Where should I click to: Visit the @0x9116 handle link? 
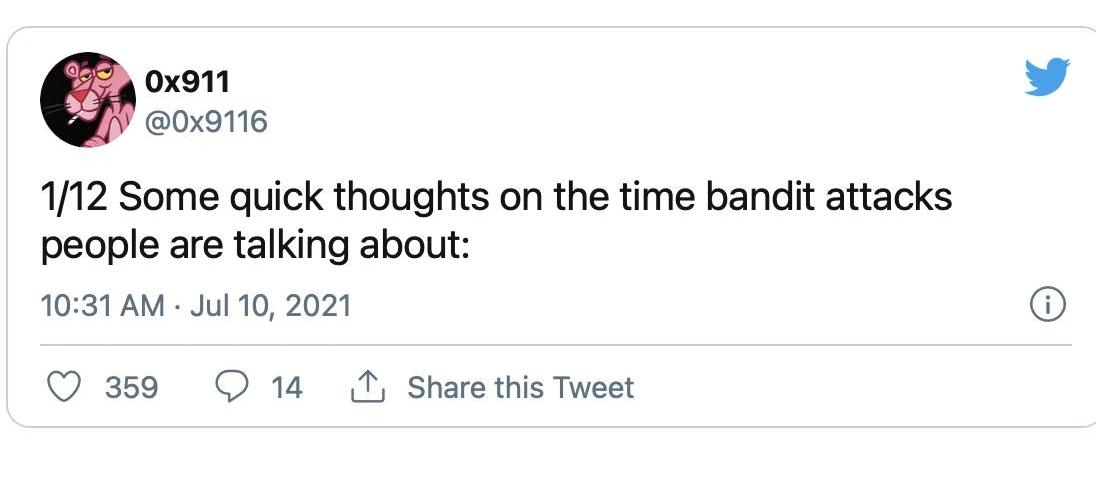[x=207, y=122]
